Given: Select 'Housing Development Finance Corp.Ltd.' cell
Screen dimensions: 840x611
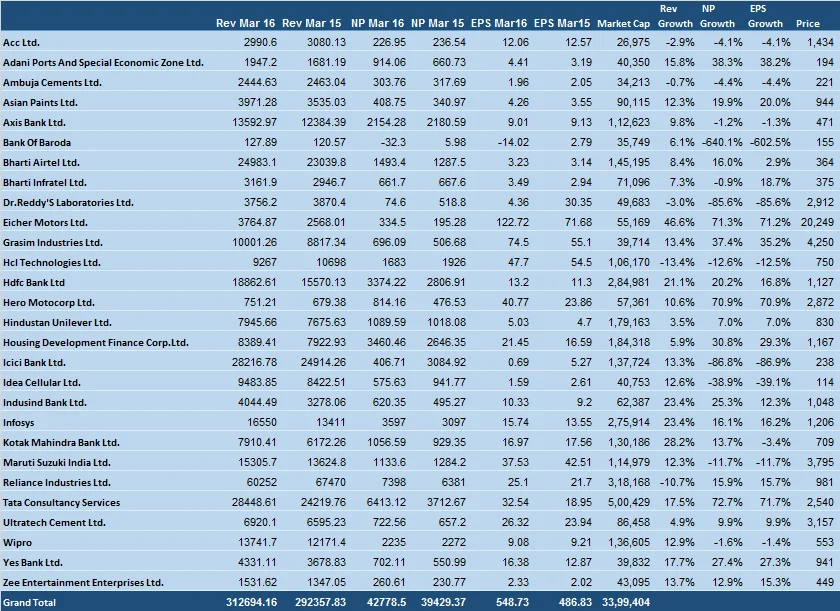Looking at the screenshot, I should pyautogui.click(x=96, y=343).
